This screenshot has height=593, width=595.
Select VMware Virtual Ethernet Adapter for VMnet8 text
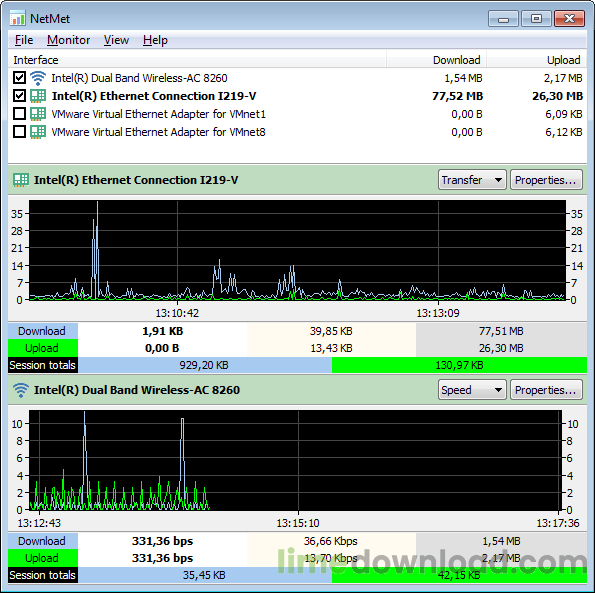tap(158, 132)
